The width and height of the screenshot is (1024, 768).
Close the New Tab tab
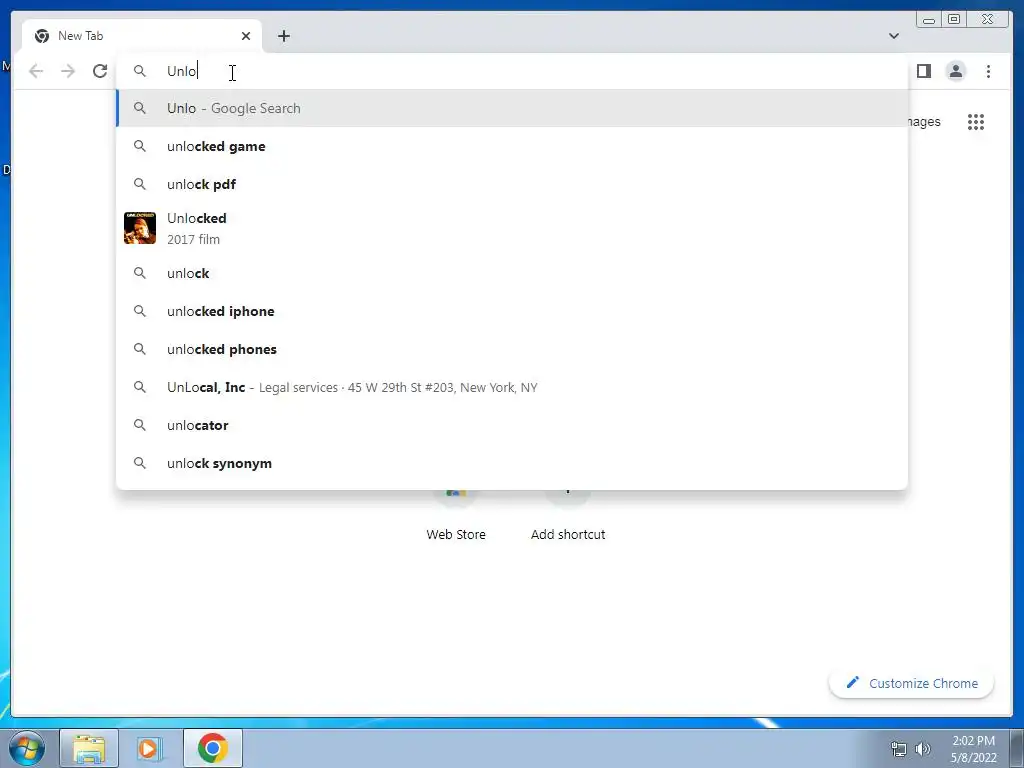(246, 36)
